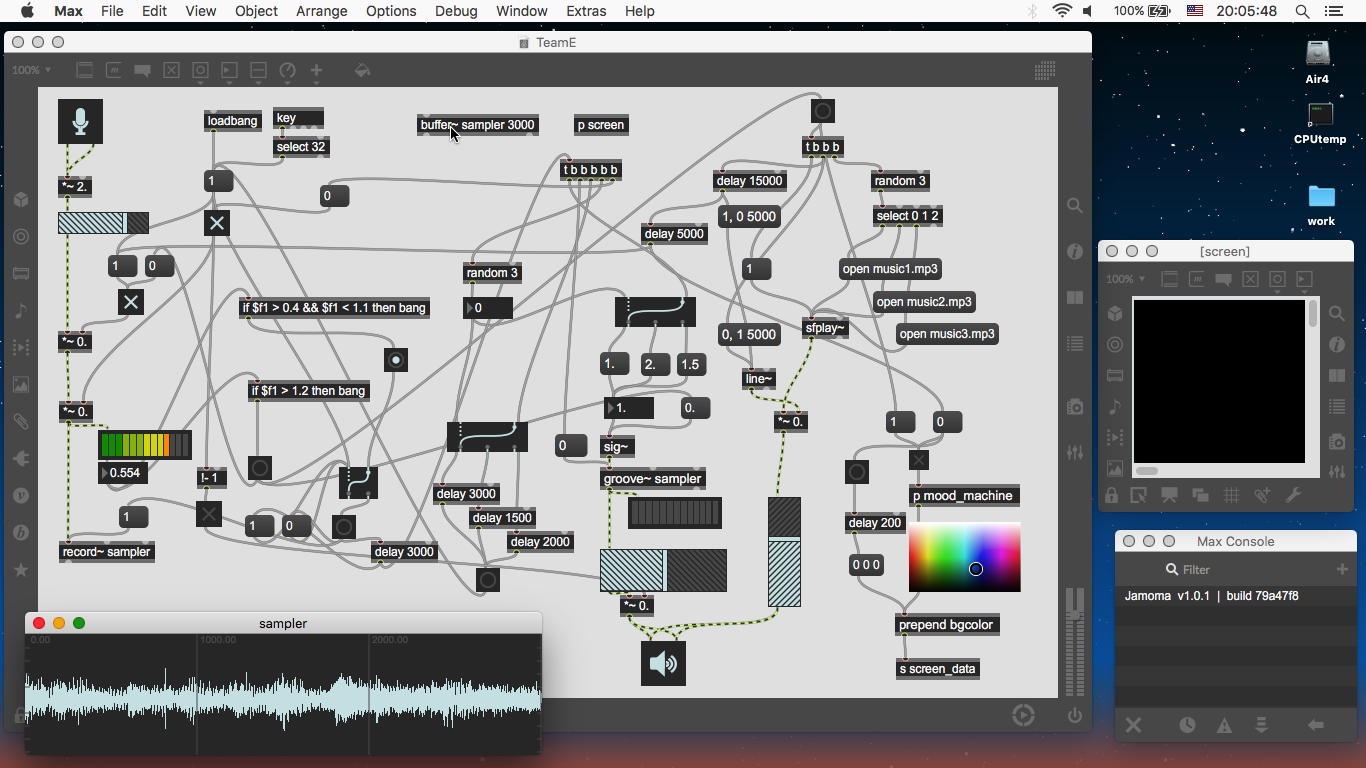Click the microphone audio input icon
The image size is (1366, 768).
coord(80,121)
